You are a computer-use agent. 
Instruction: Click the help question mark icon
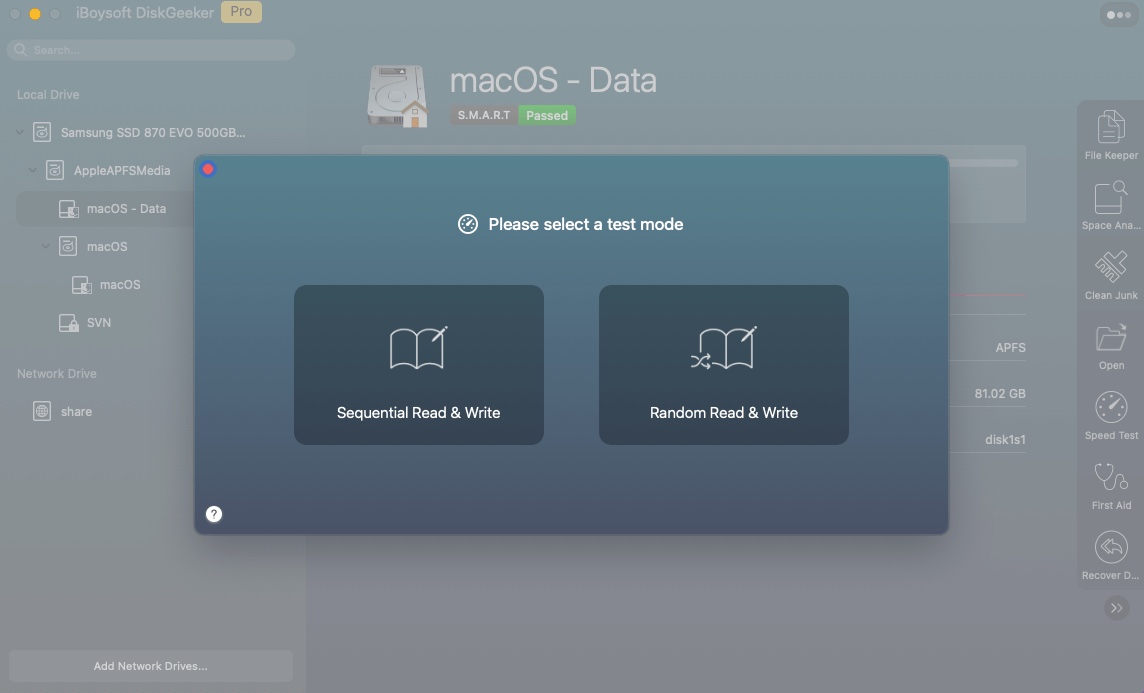click(214, 514)
